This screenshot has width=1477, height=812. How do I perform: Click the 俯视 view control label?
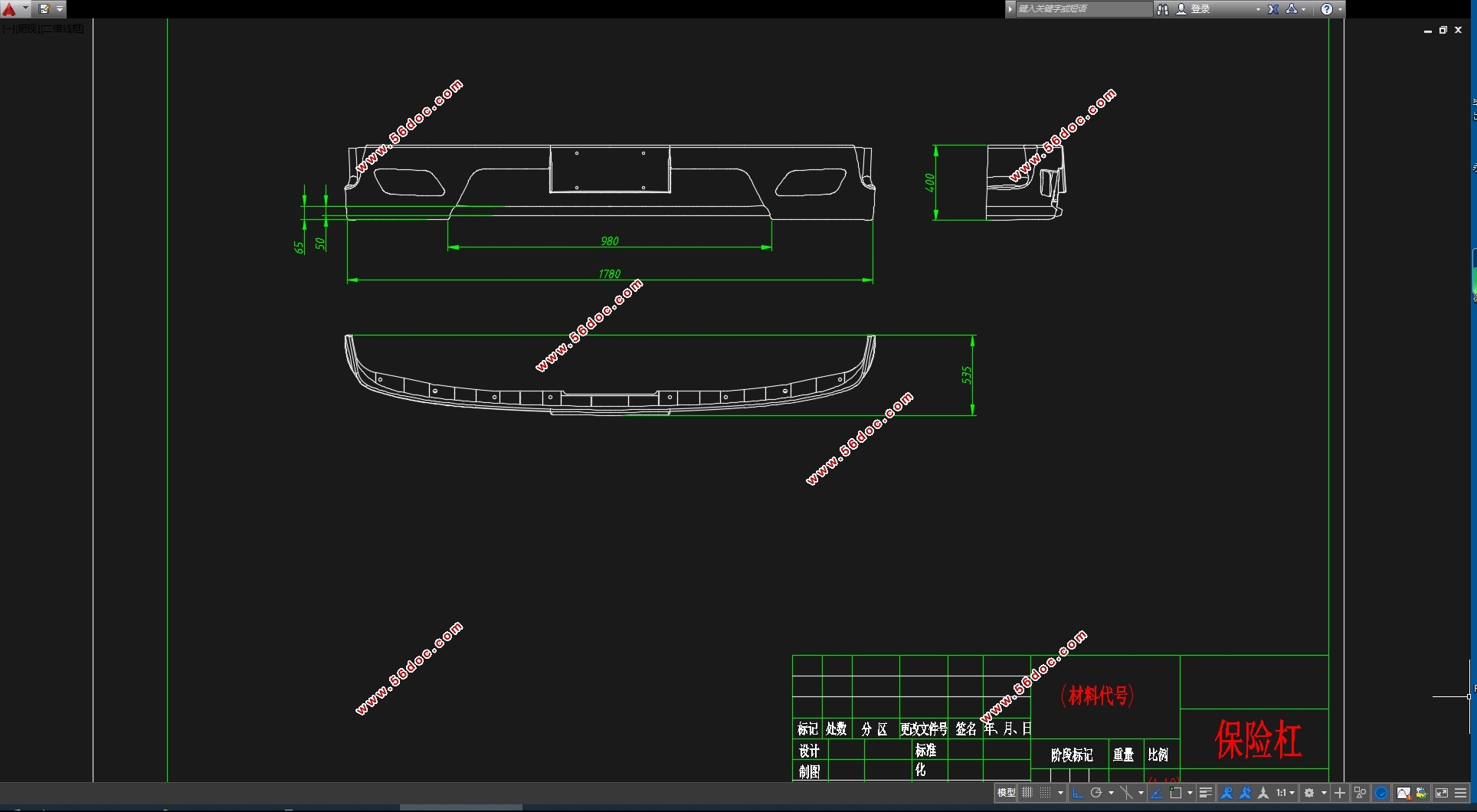(28, 28)
